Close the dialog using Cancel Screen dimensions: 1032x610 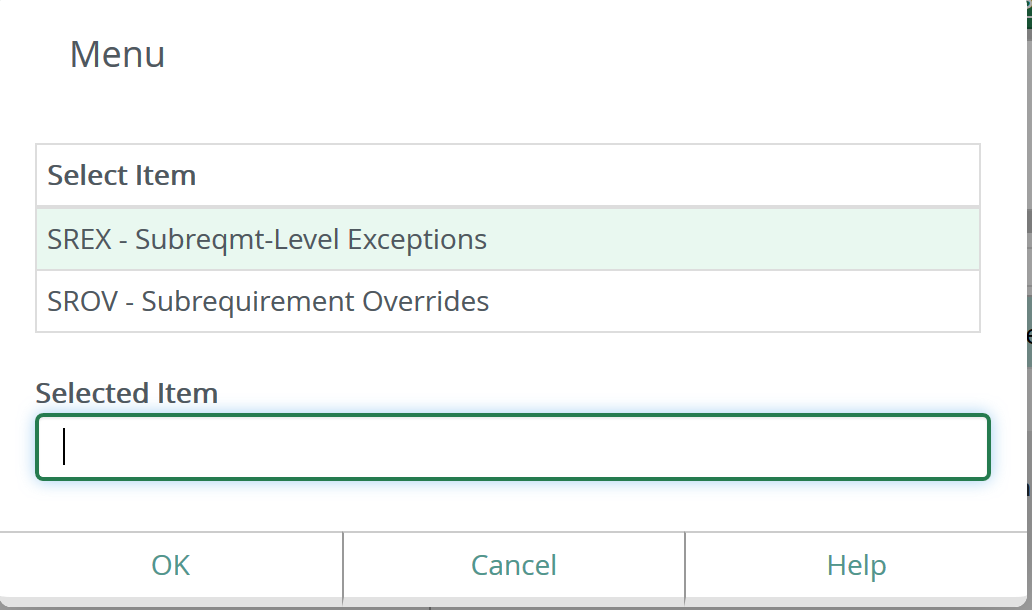click(x=513, y=565)
